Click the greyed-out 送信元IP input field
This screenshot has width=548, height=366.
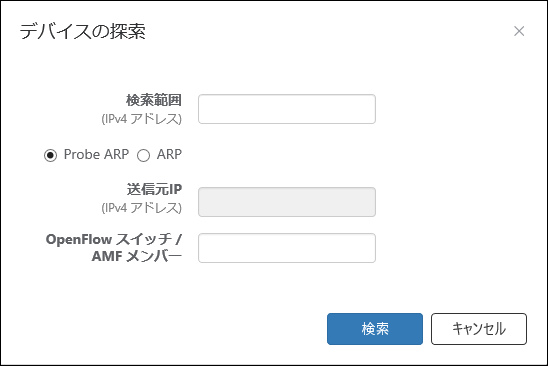pyautogui.click(x=287, y=202)
